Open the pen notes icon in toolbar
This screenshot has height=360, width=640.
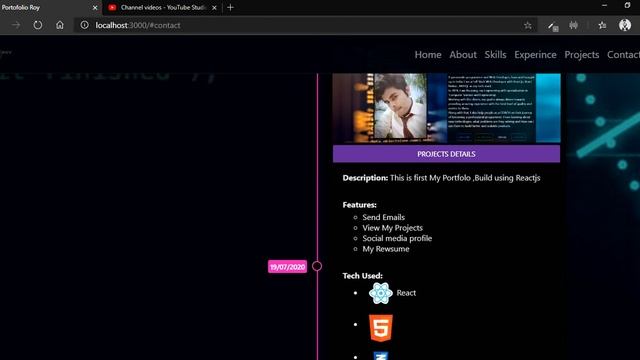pyautogui.click(x=553, y=26)
